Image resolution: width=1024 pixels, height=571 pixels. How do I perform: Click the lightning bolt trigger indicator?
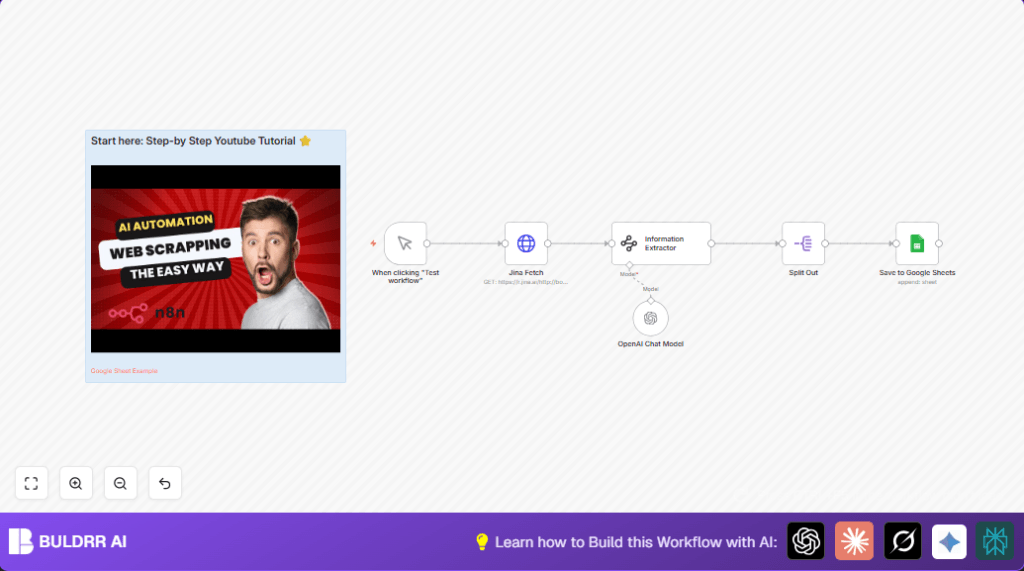coord(374,244)
